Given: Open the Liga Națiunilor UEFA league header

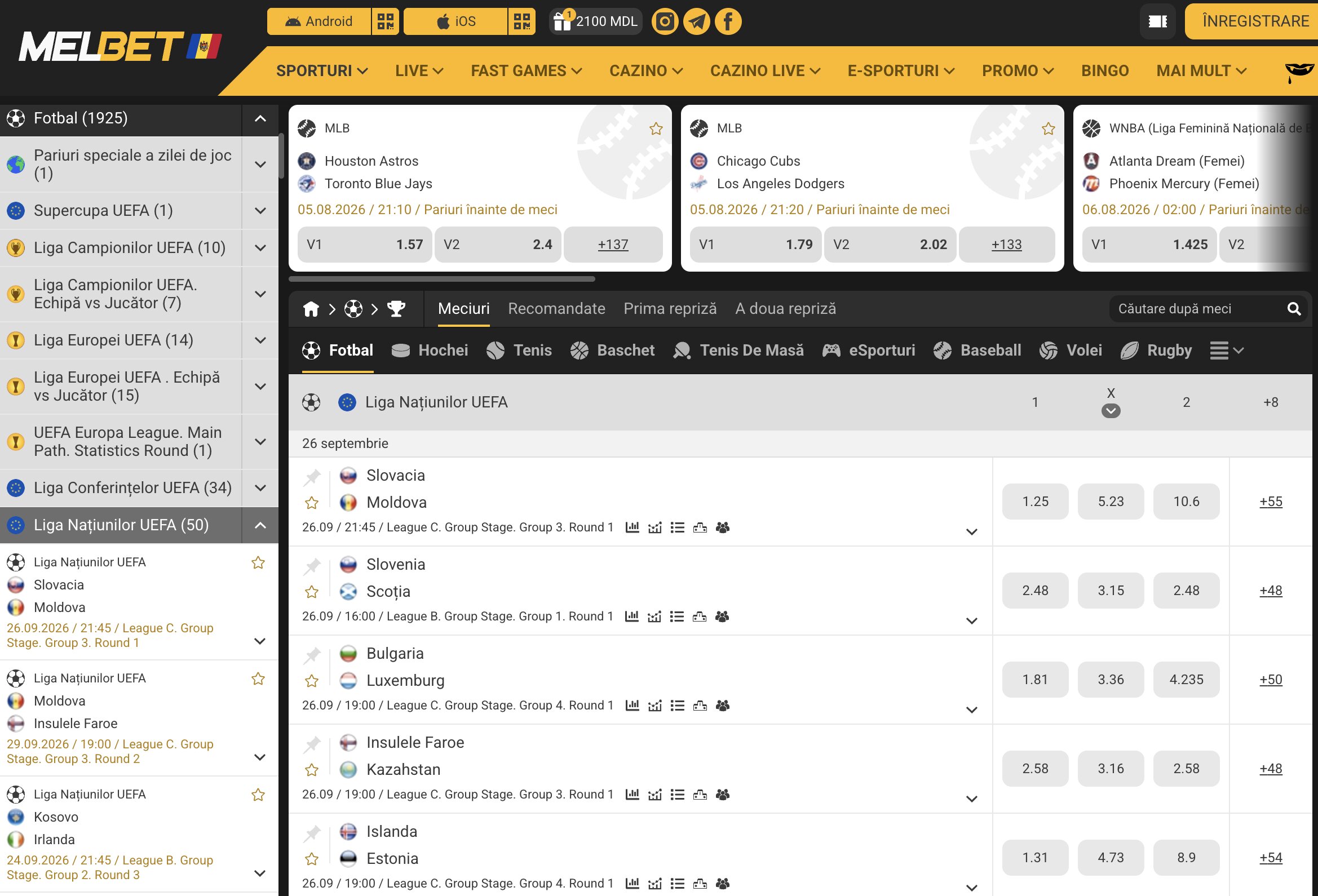Looking at the screenshot, I should click(436, 402).
